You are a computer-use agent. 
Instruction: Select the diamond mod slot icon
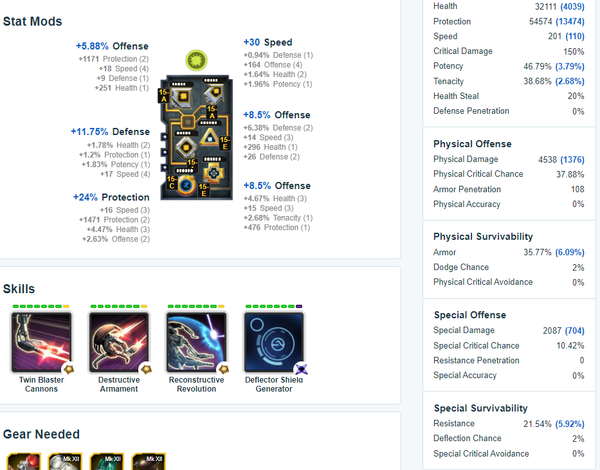pos(186,147)
